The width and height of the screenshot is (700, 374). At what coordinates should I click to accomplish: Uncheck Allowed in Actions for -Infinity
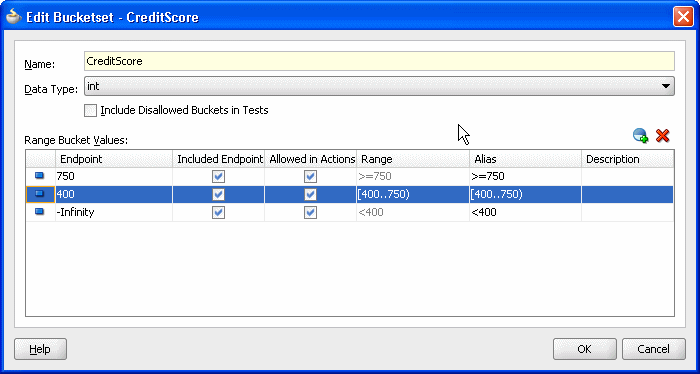tap(310, 212)
